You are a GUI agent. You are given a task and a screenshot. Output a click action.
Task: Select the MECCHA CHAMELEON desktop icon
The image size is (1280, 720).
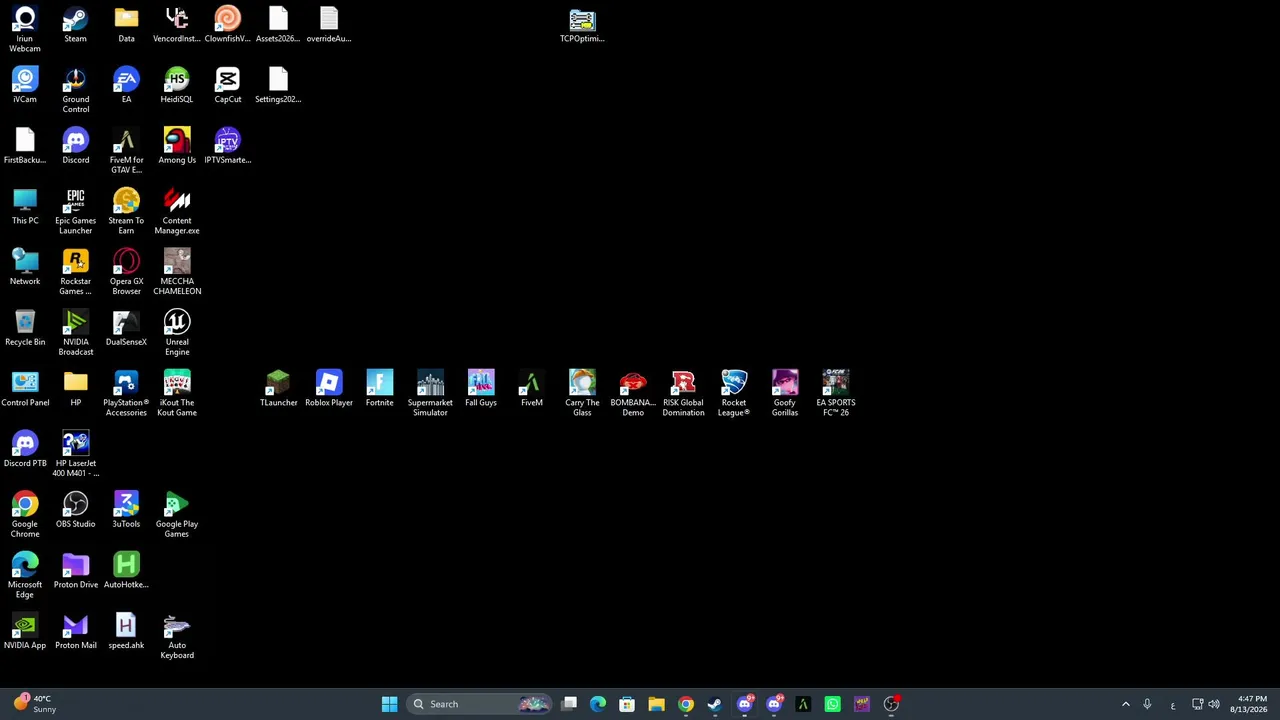point(177,273)
